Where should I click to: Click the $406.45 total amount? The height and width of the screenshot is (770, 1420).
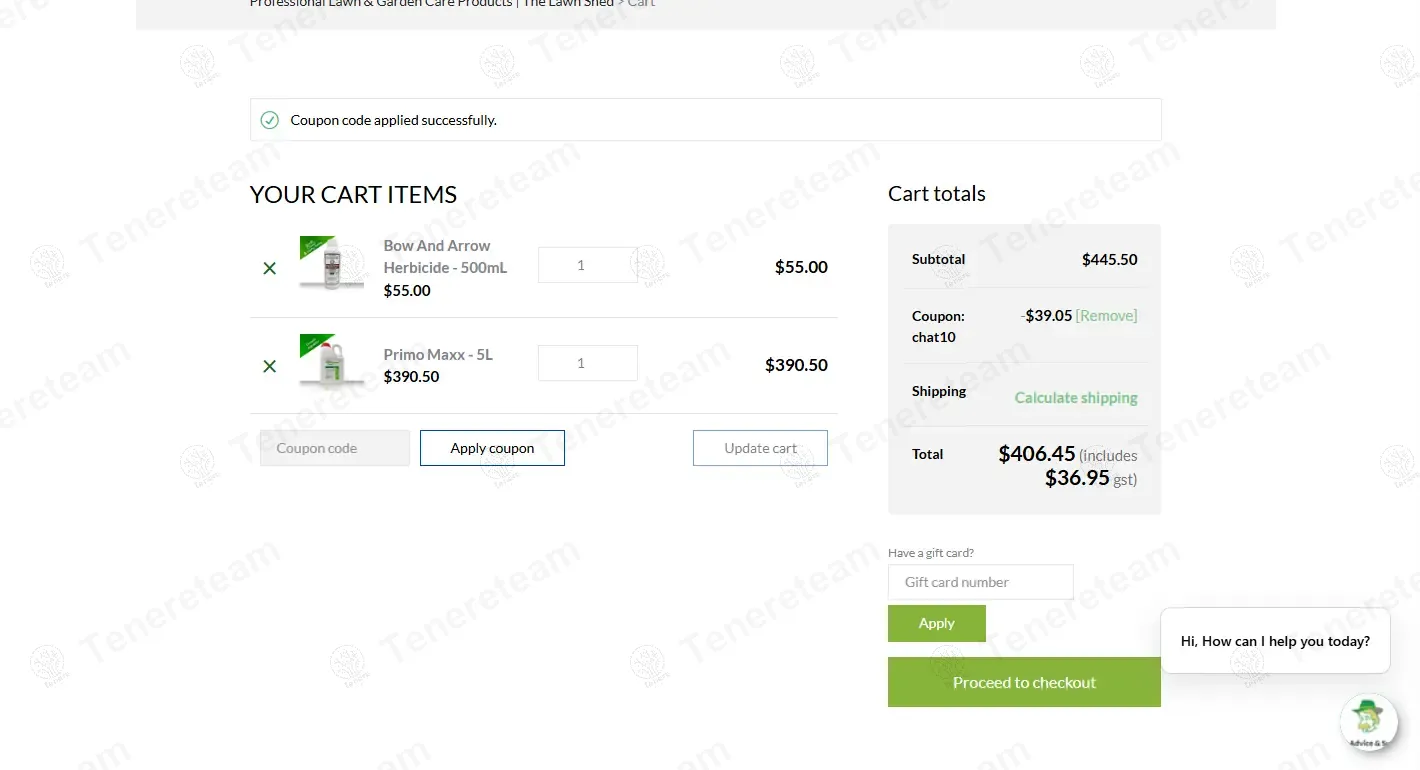point(1037,453)
